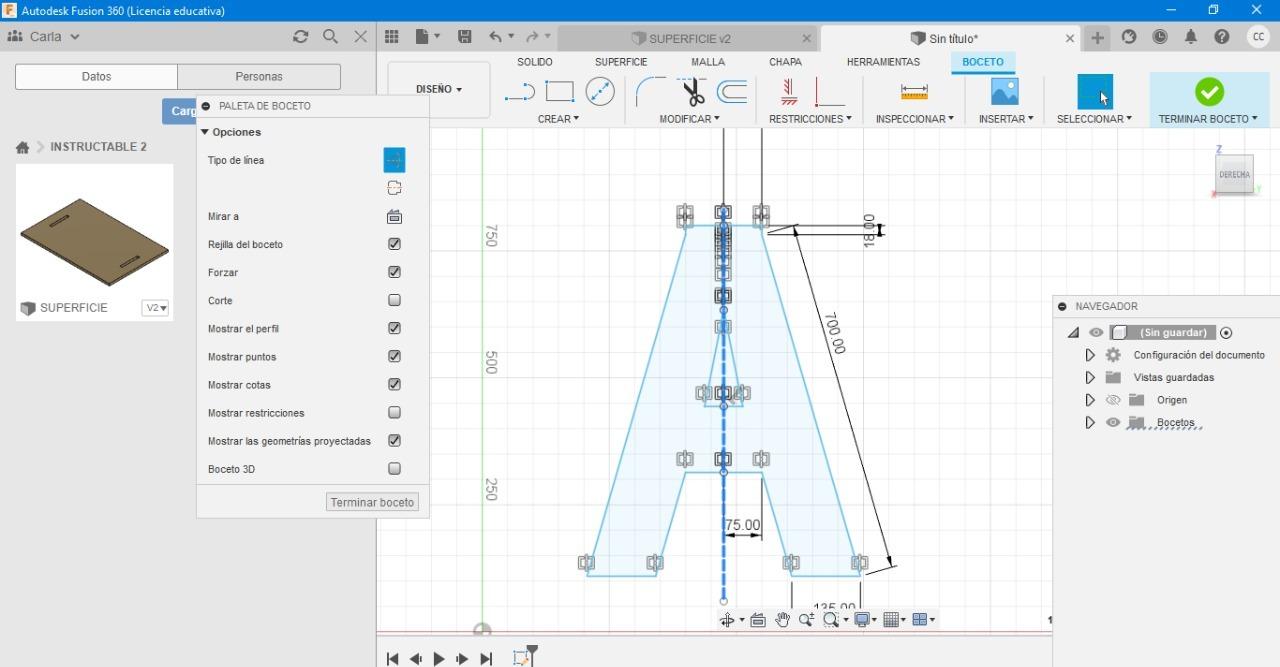Image resolution: width=1280 pixels, height=667 pixels.
Task: Uncheck Mostrar las geometrías proyectadas checkbox
Action: pyautogui.click(x=394, y=440)
